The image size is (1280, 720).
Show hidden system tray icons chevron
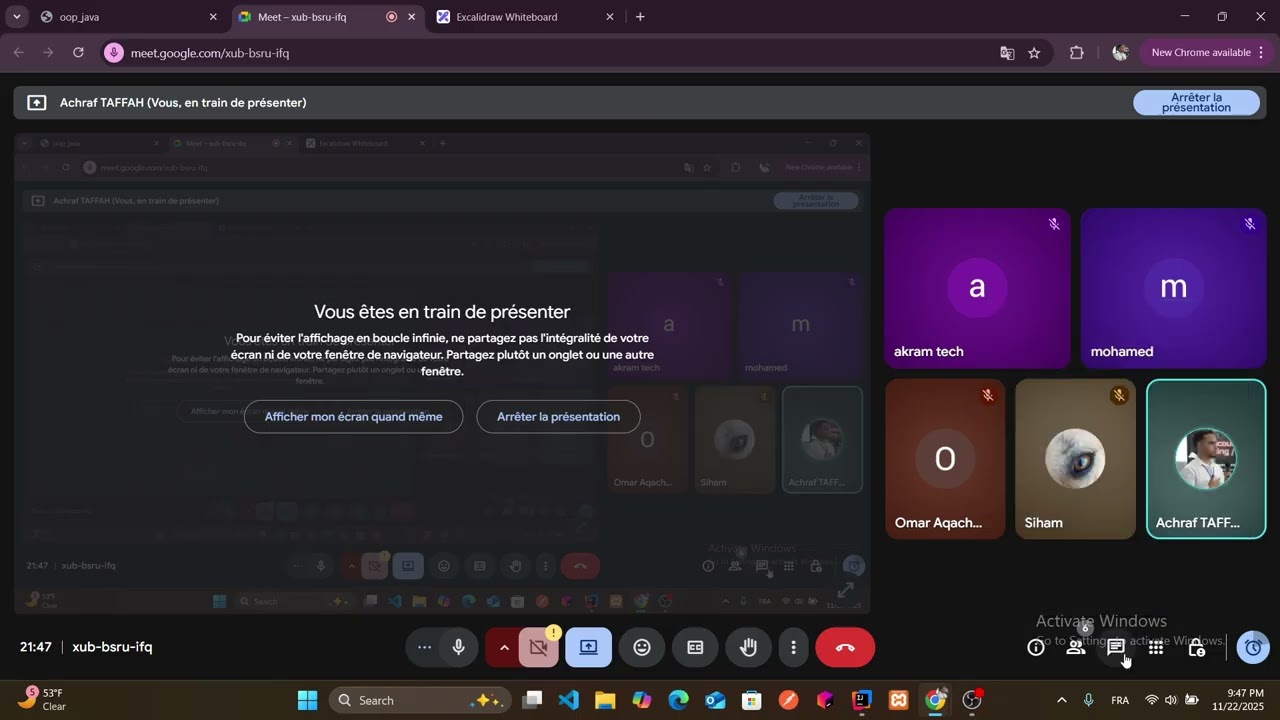1061,700
